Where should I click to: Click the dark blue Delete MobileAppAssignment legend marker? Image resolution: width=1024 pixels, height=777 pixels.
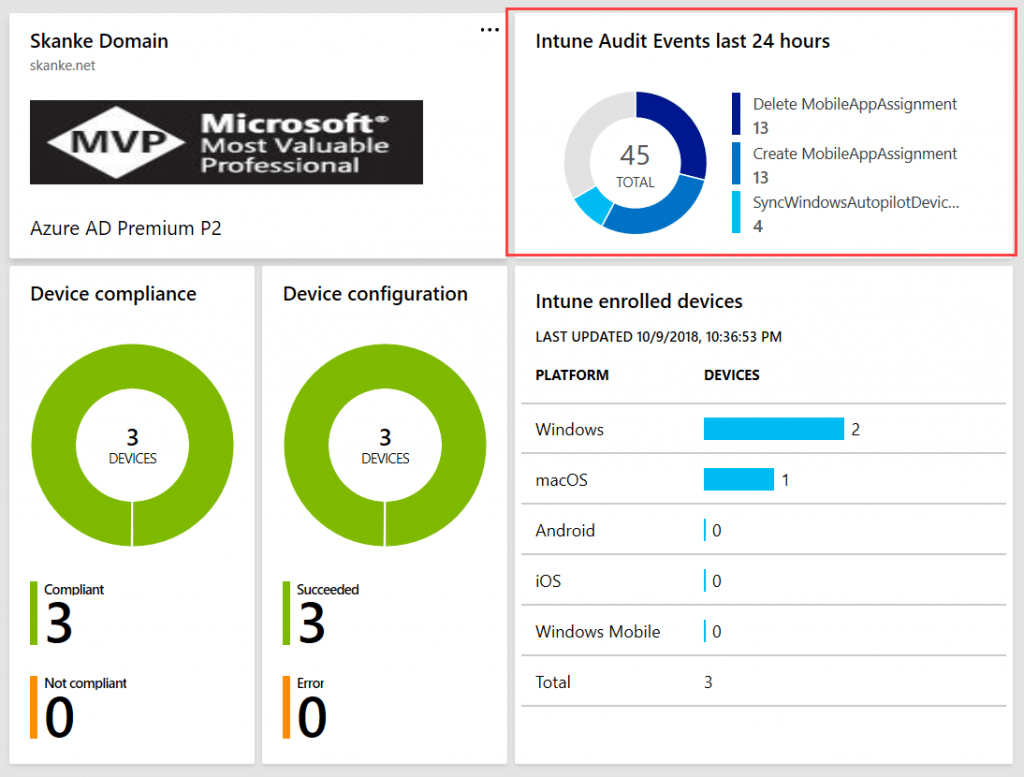pos(736,113)
